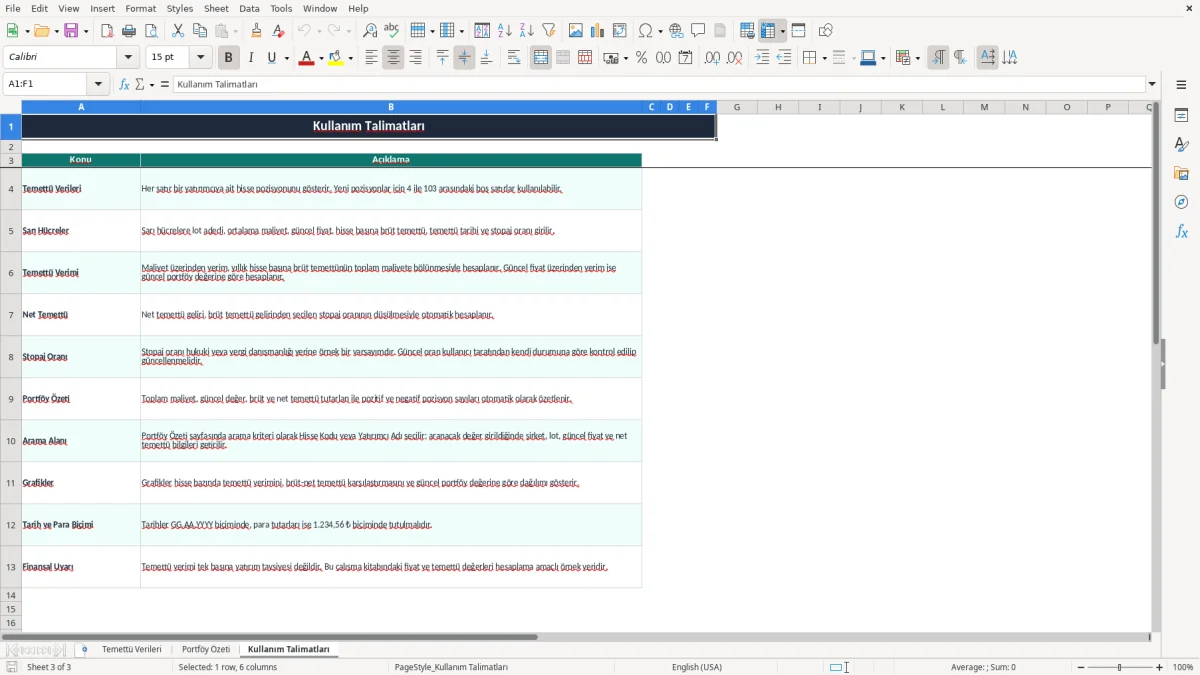Select column header H
The image size is (1200, 675).
[x=778, y=107]
